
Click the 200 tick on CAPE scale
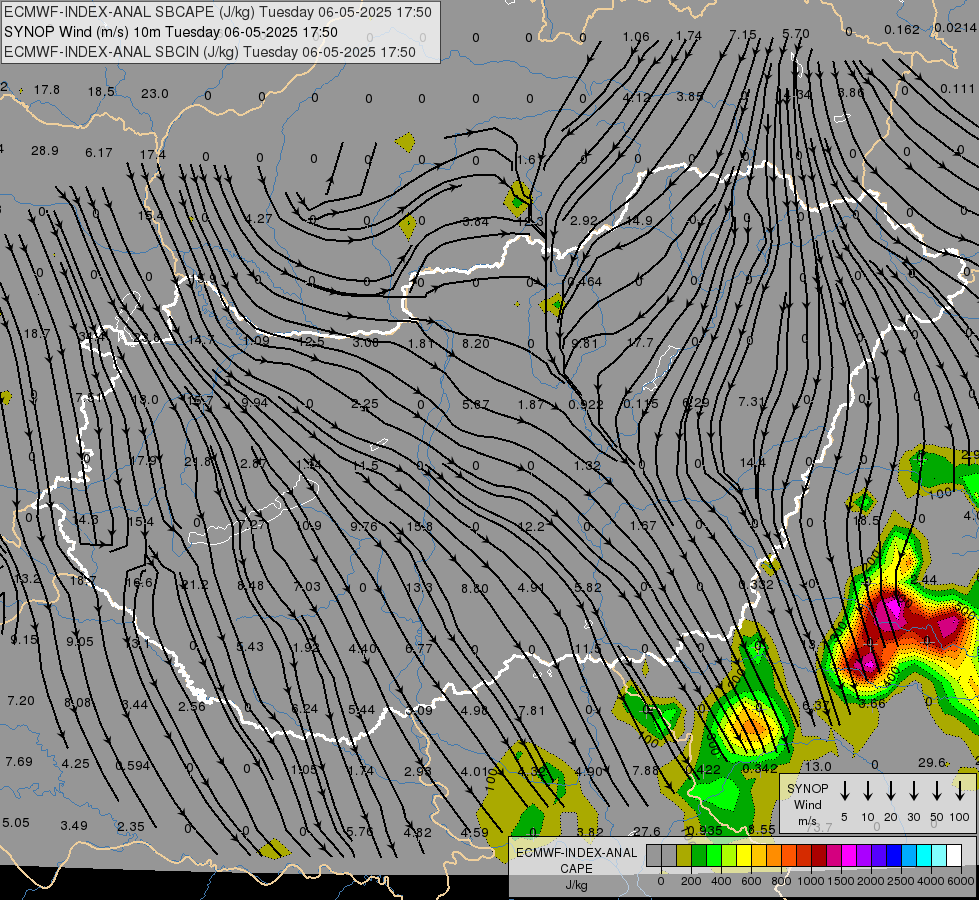(x=691, y=881)
